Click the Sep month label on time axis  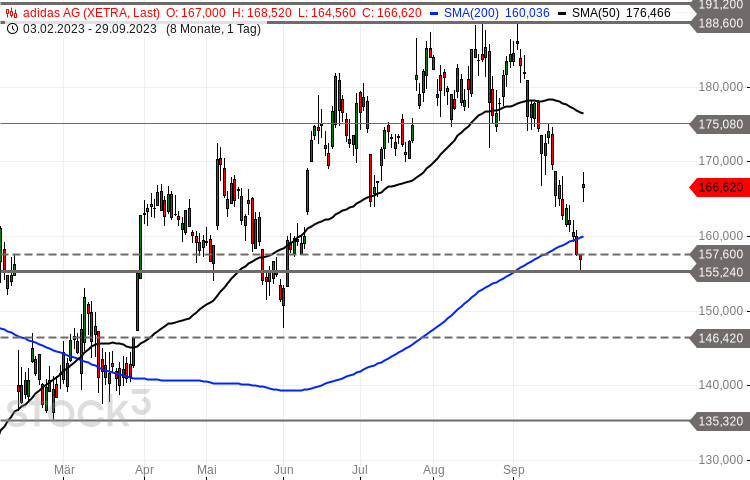click(x=514, y=470)
